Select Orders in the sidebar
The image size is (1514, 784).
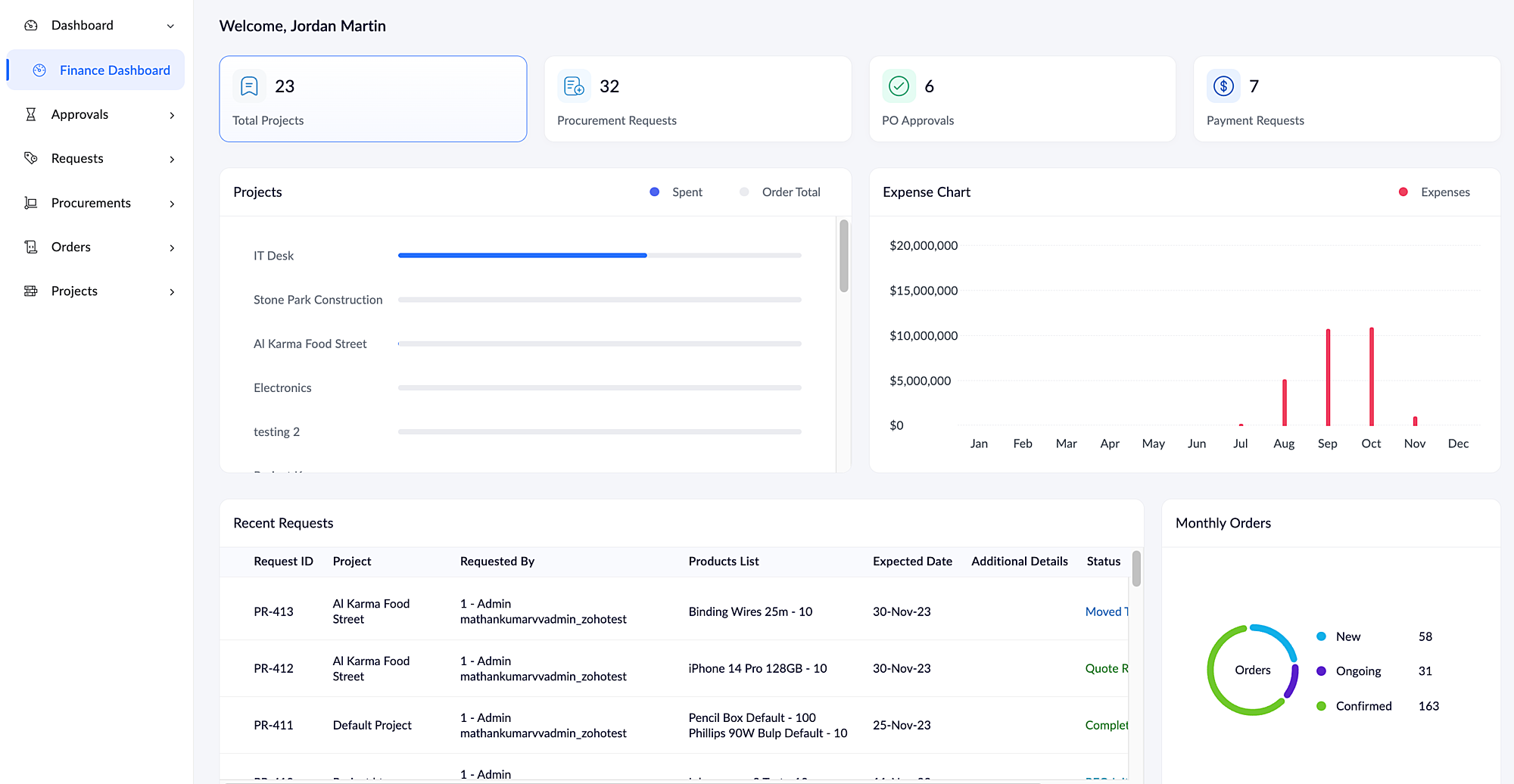(71, 247)
